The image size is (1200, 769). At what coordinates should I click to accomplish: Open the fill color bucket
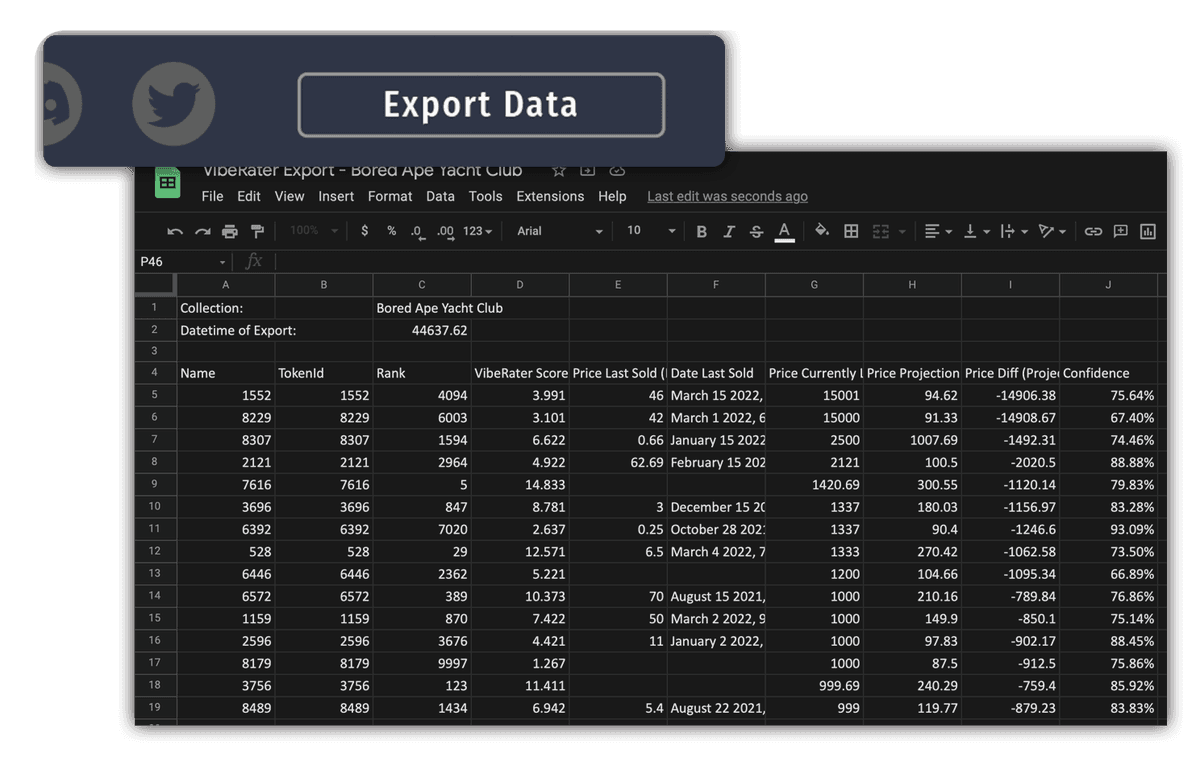pyautogui.click(x=822, y=231)
